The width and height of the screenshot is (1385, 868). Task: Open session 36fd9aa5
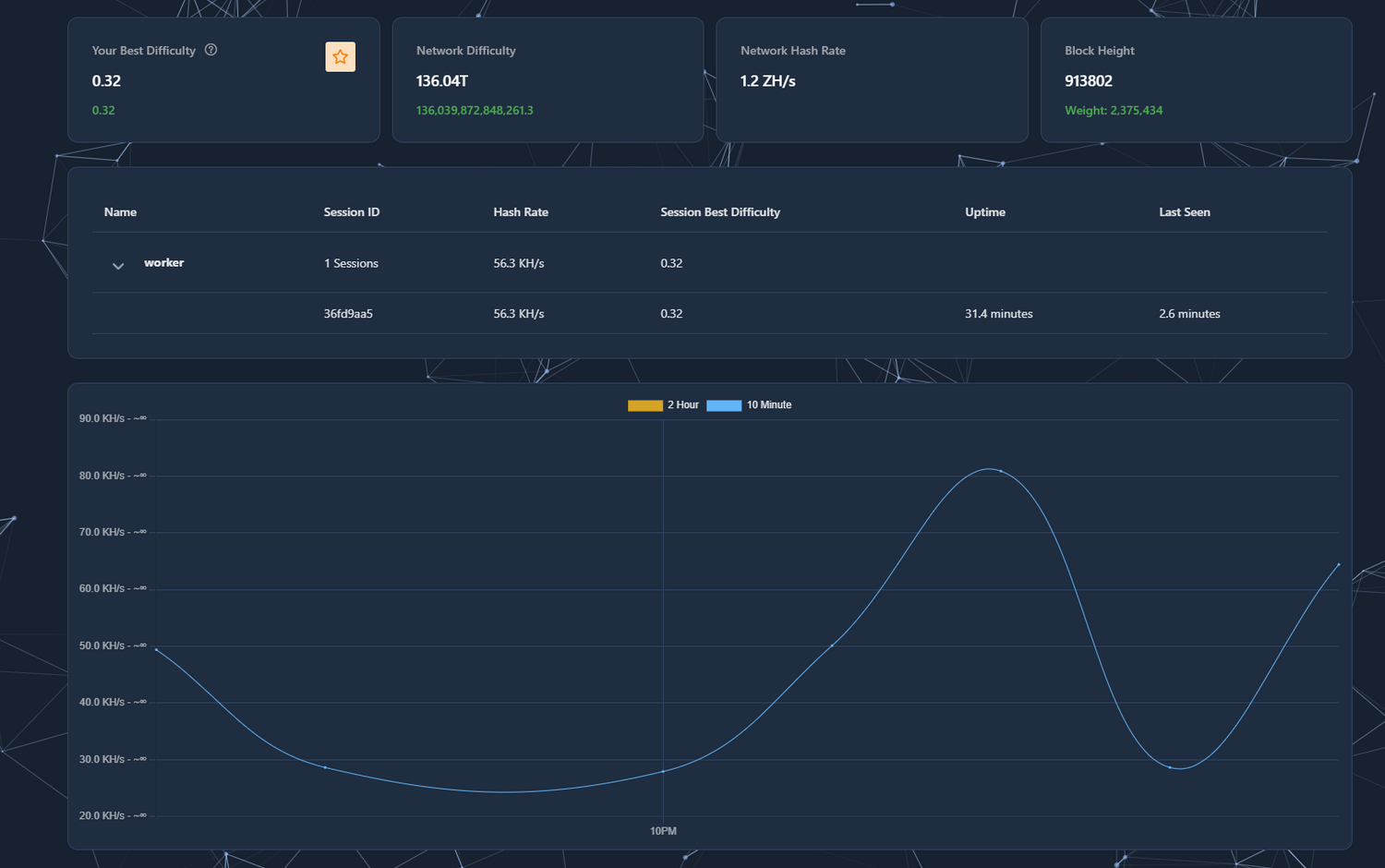click(x=348, y=314)
